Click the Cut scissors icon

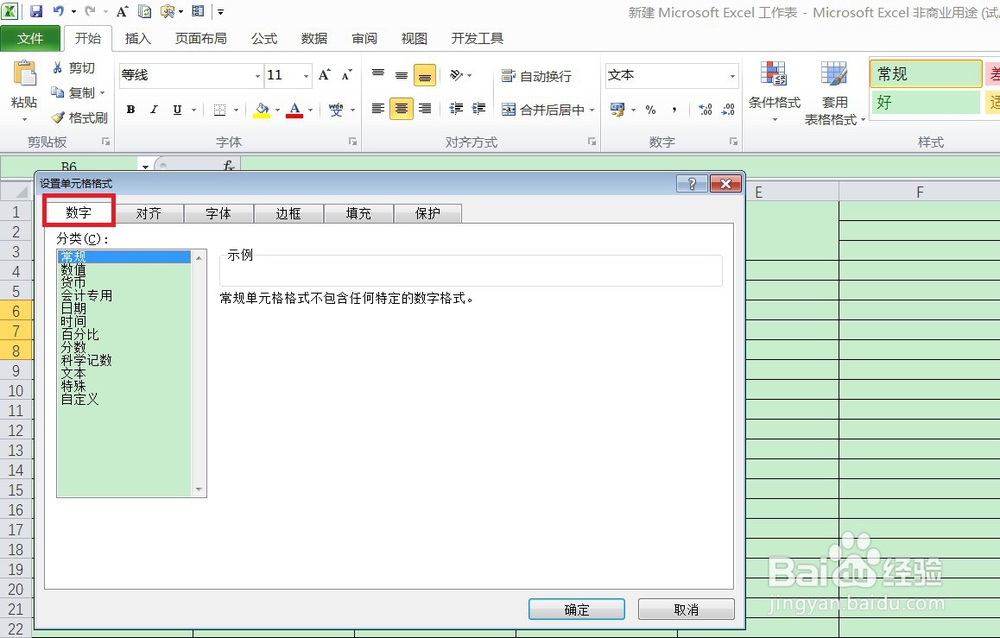(x=57, y=68)
